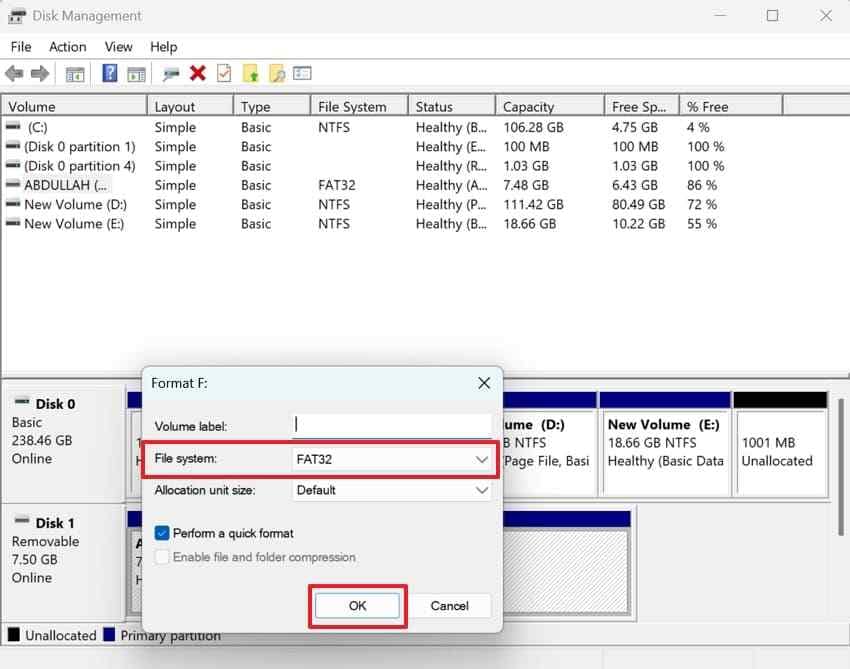Click the drive icon beside New Volume (D:)
Viewport: 850px width, 669px height.
coord(13,204)
